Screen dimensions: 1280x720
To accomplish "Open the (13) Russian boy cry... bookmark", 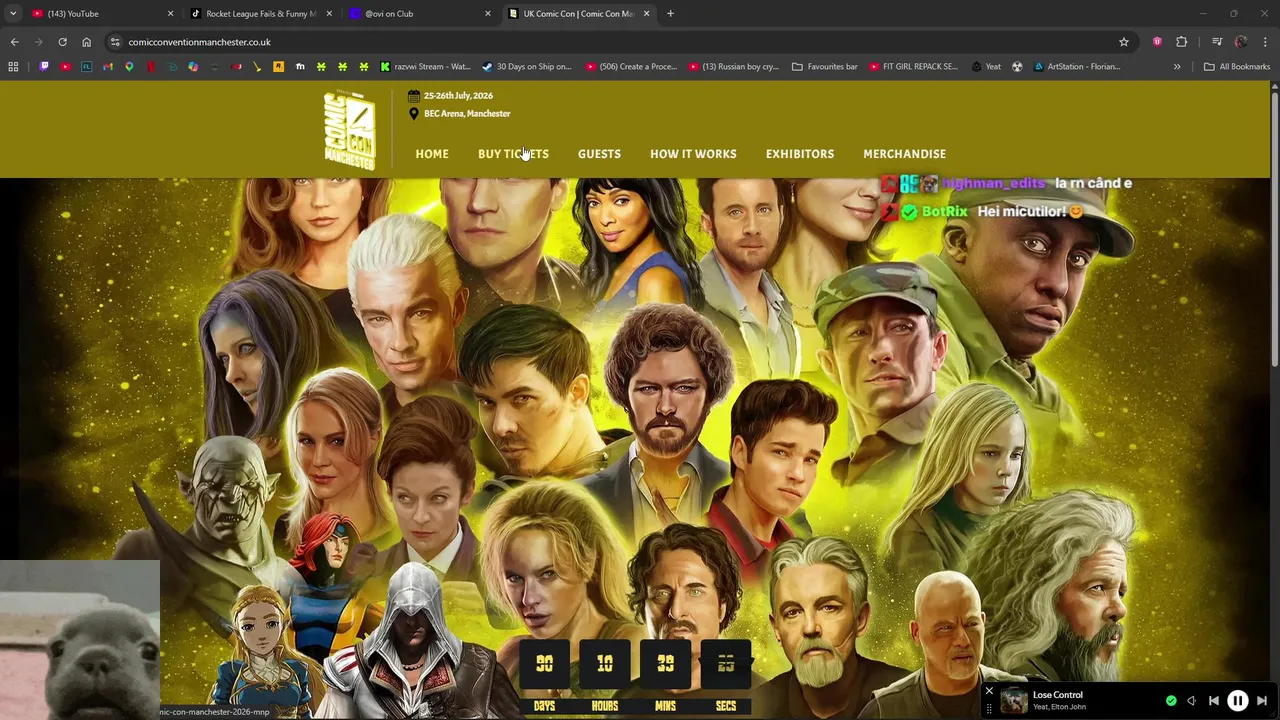I will (x=734, y=67).
